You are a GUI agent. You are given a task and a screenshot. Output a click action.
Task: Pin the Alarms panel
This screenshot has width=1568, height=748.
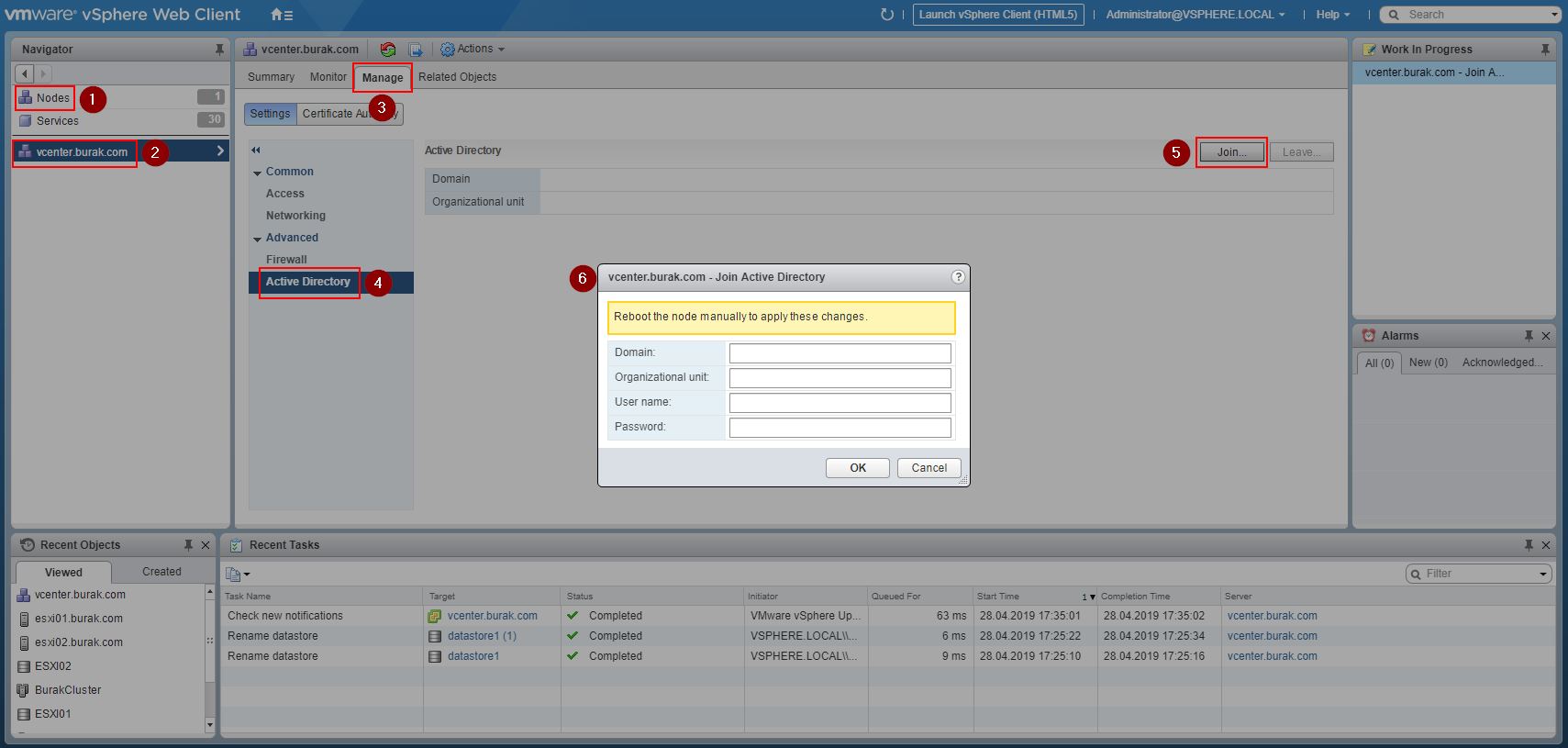click(1529, 336)
